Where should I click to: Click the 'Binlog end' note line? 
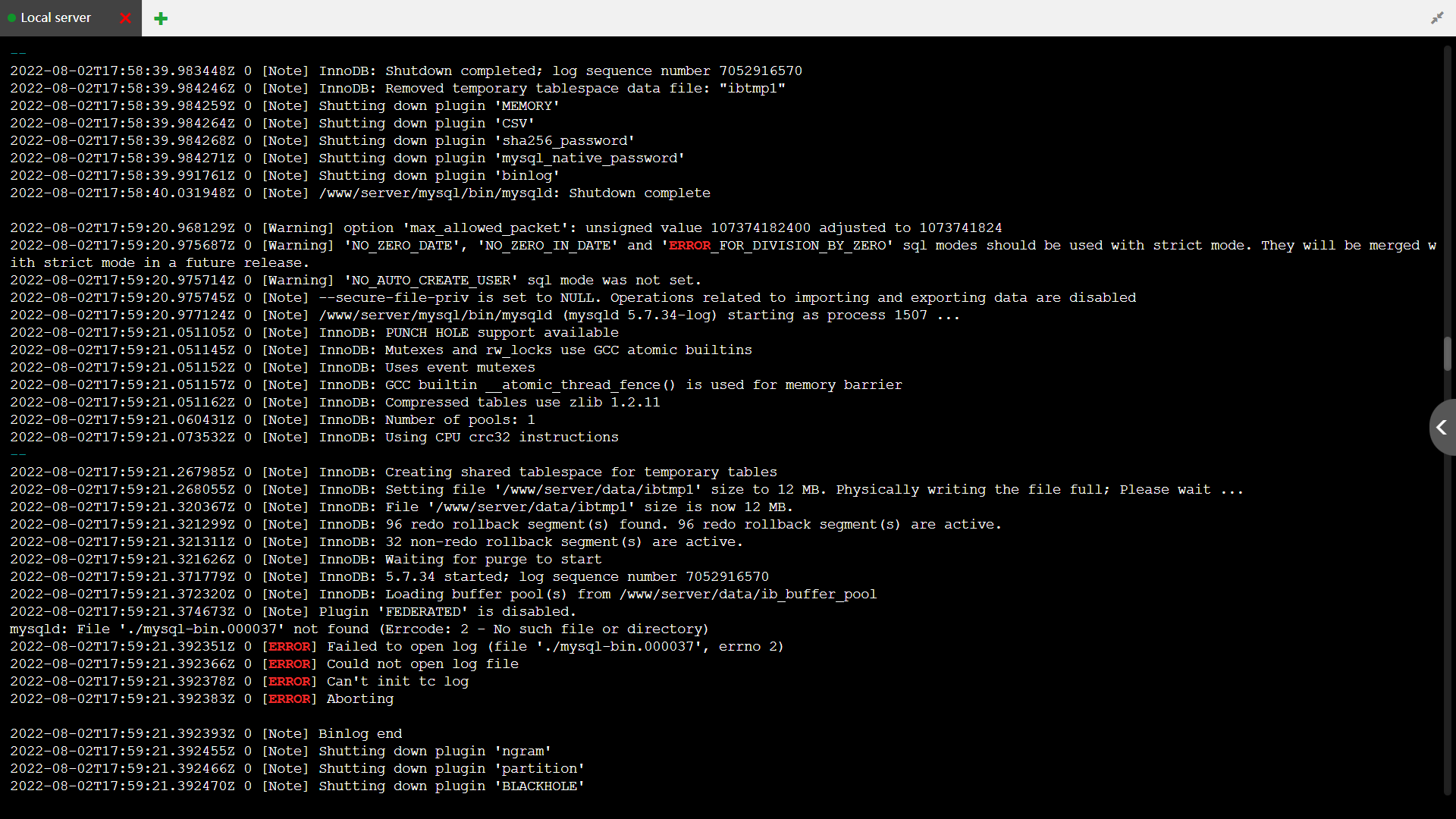(360, 733)
